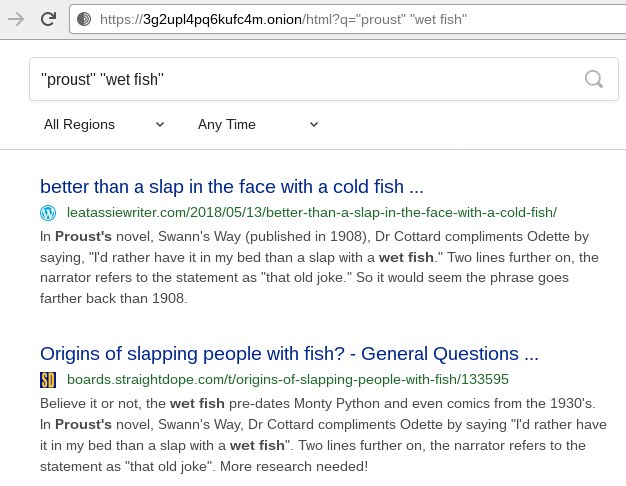Click the leatassiewriter.com green URL
Viewport: 626px width, 486px height.
point(311,212)
